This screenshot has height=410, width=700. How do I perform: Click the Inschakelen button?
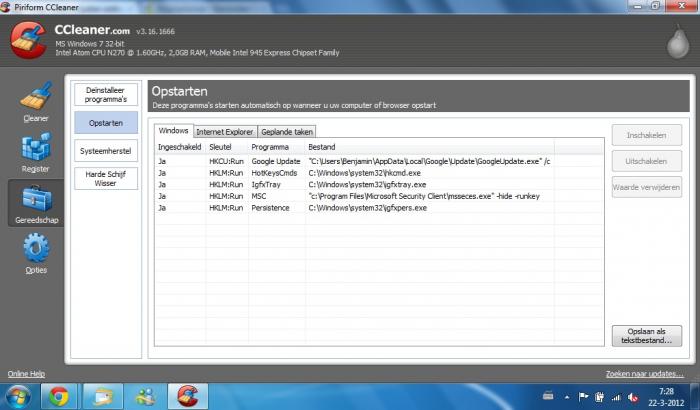point(646,135)
